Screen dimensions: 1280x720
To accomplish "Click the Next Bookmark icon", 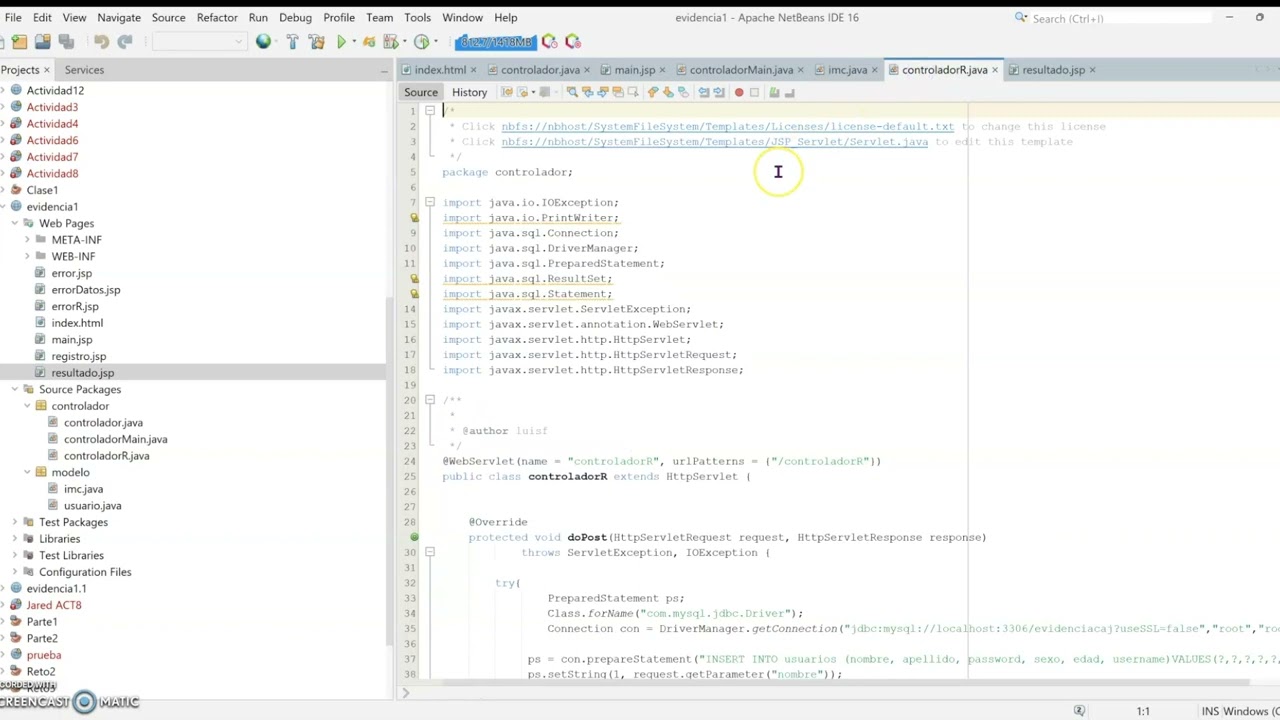I will (668, 92).
